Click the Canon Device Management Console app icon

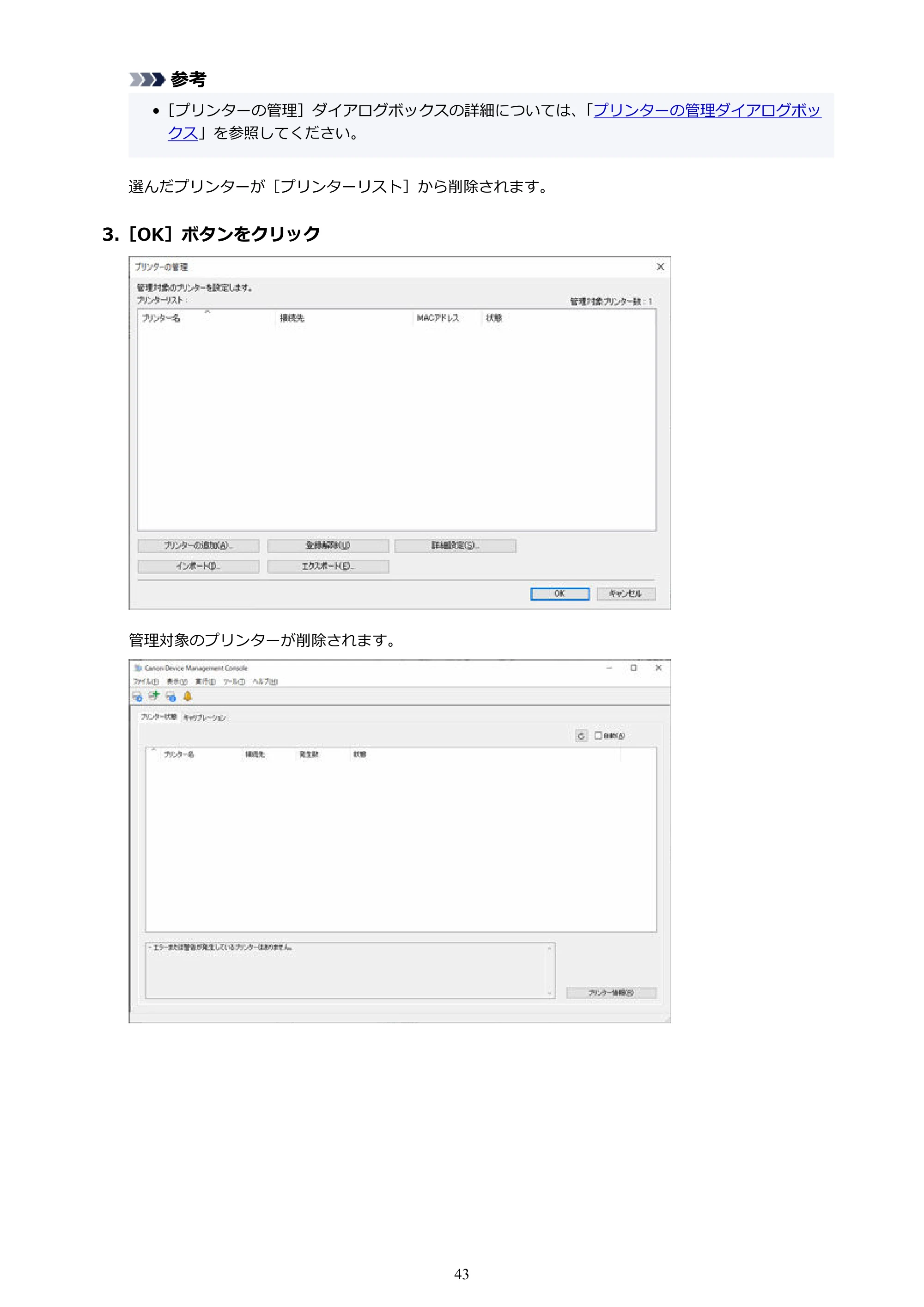pos(138,669)
